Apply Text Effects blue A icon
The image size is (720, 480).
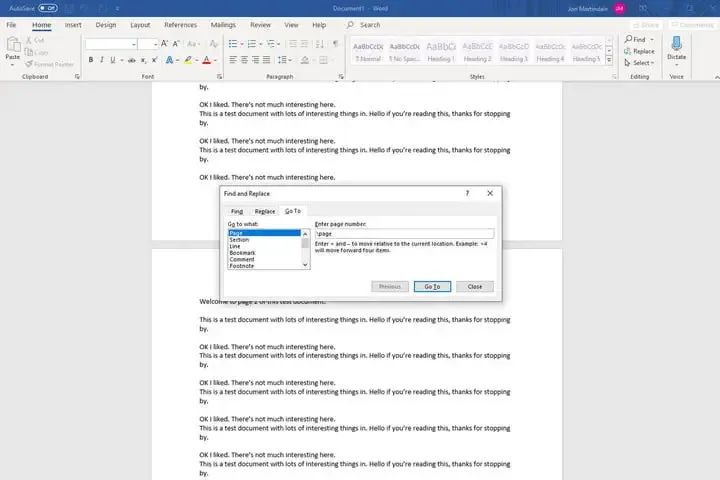[x=169, y=60]
